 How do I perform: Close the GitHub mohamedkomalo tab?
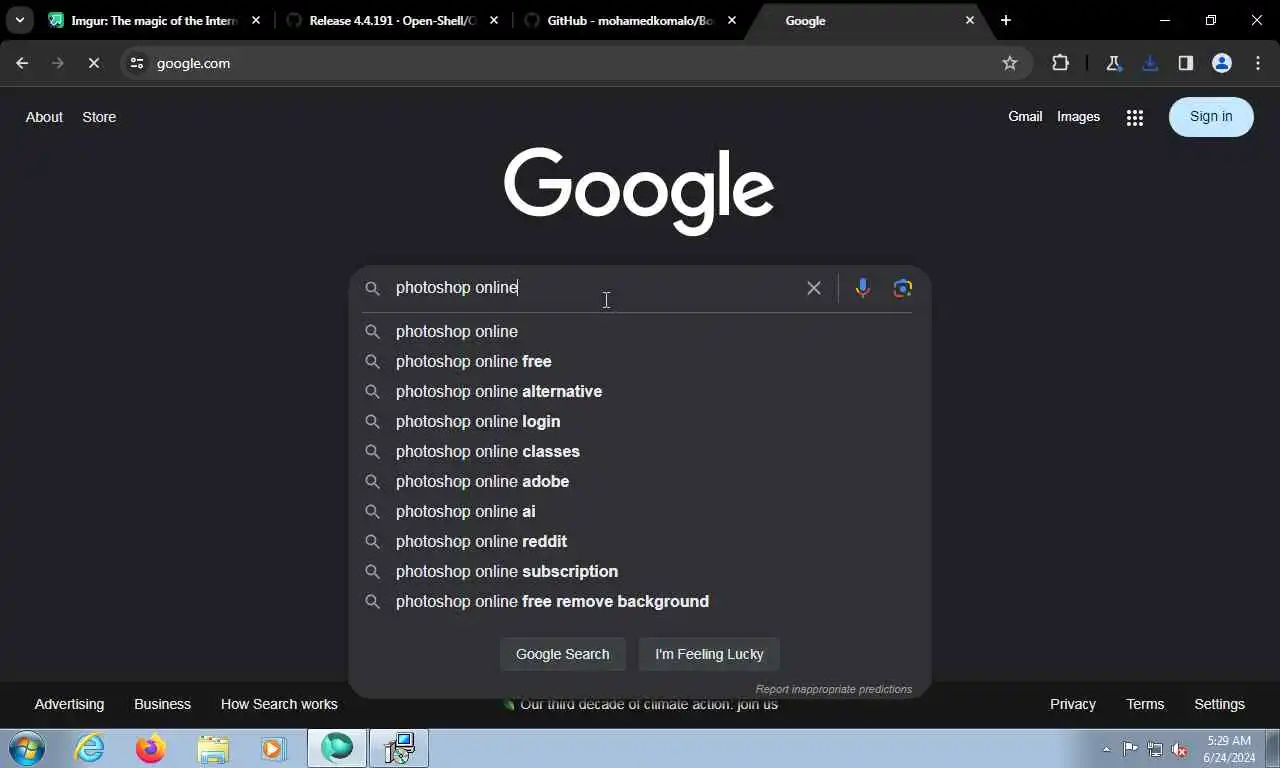pos(732,20)
